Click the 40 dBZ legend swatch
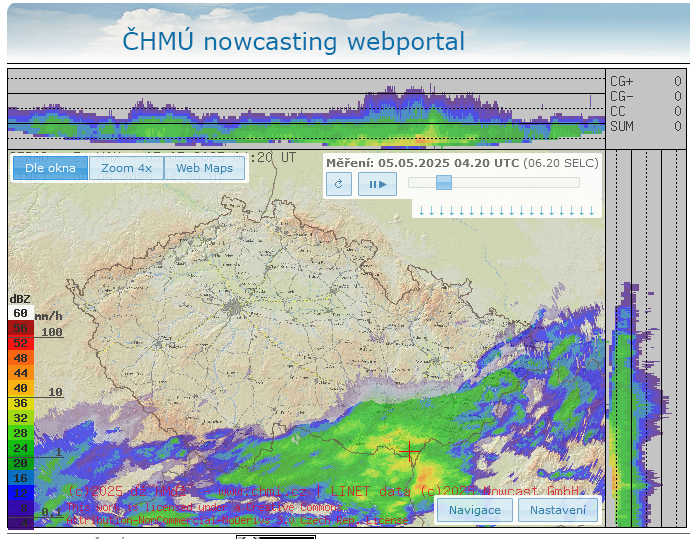 [21, 388]
